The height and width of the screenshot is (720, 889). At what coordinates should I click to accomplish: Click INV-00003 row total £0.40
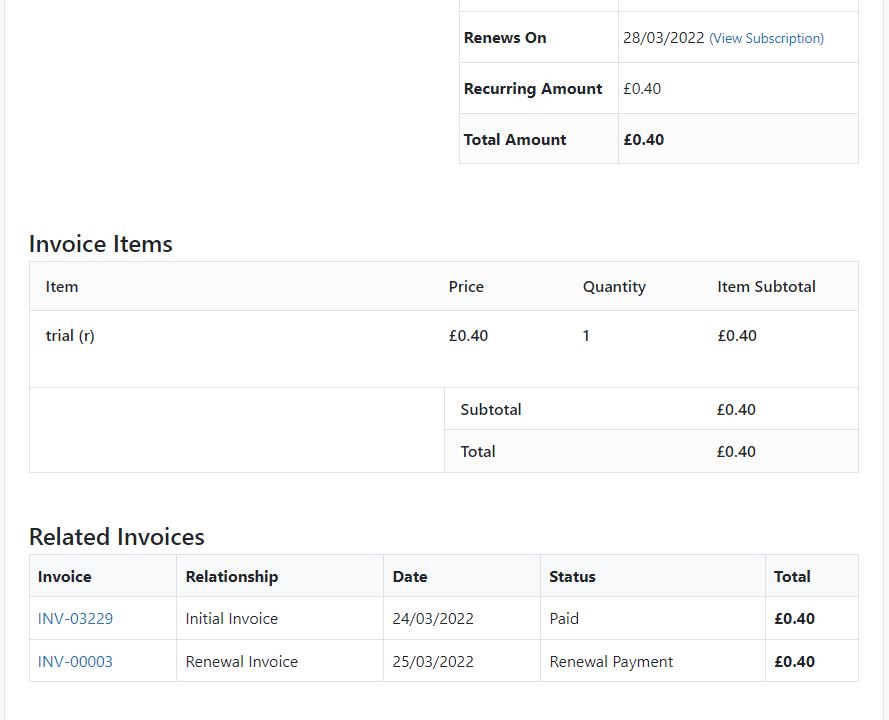(x=794, y=662)
